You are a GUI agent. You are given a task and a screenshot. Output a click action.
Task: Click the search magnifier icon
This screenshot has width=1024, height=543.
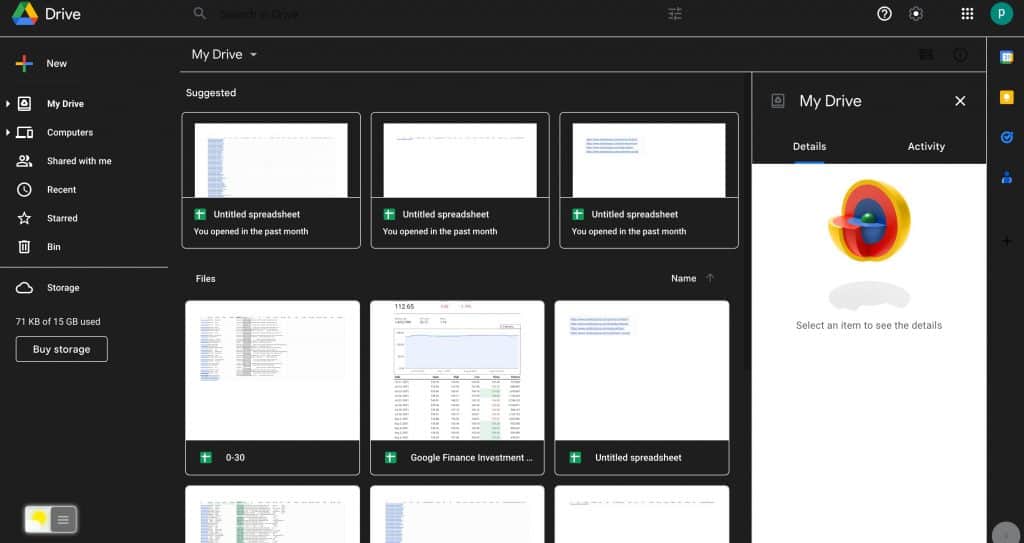click(x=200, y=13)
